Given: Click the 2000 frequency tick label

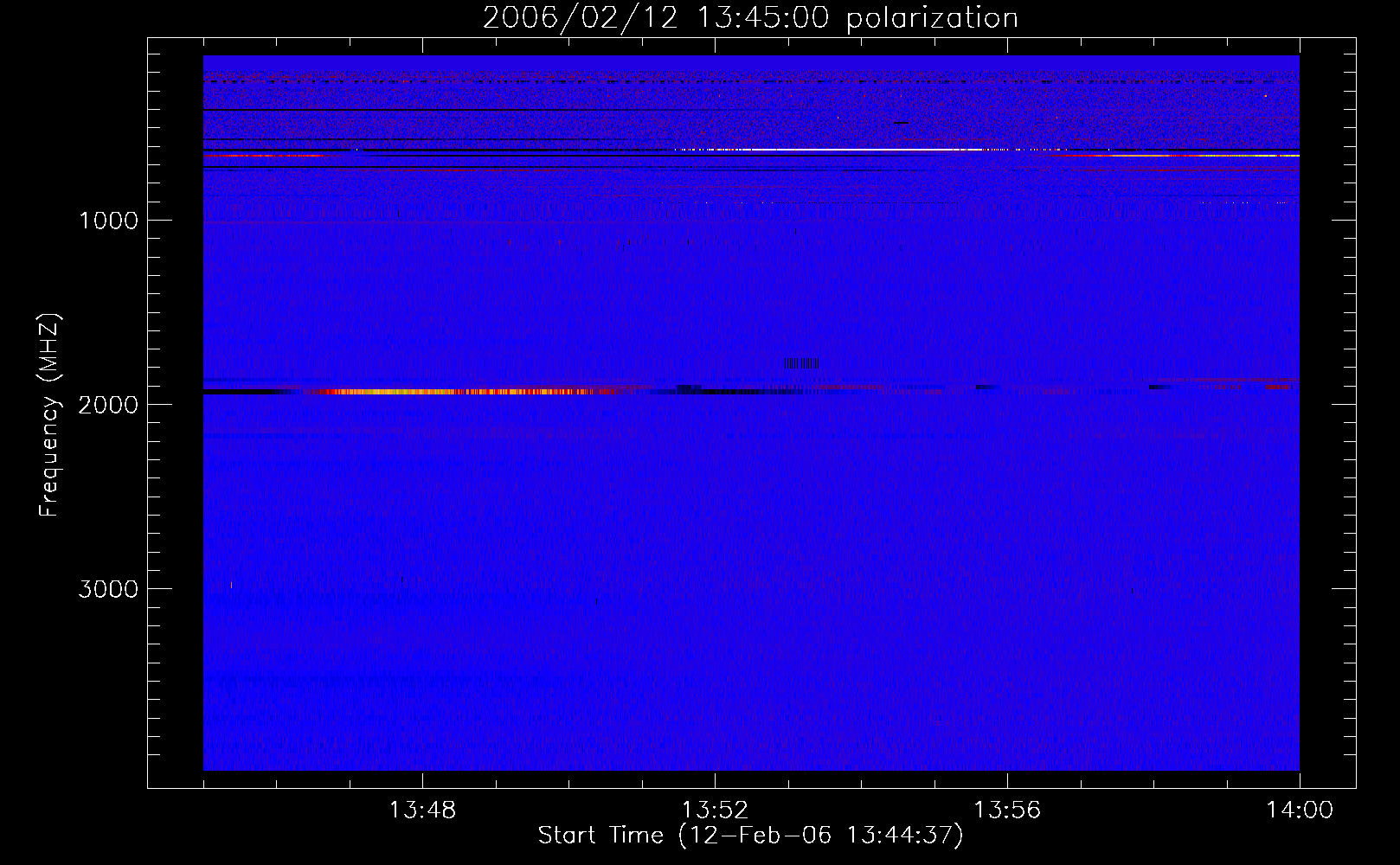Looking at the screenshot, I should coord(108,405).
